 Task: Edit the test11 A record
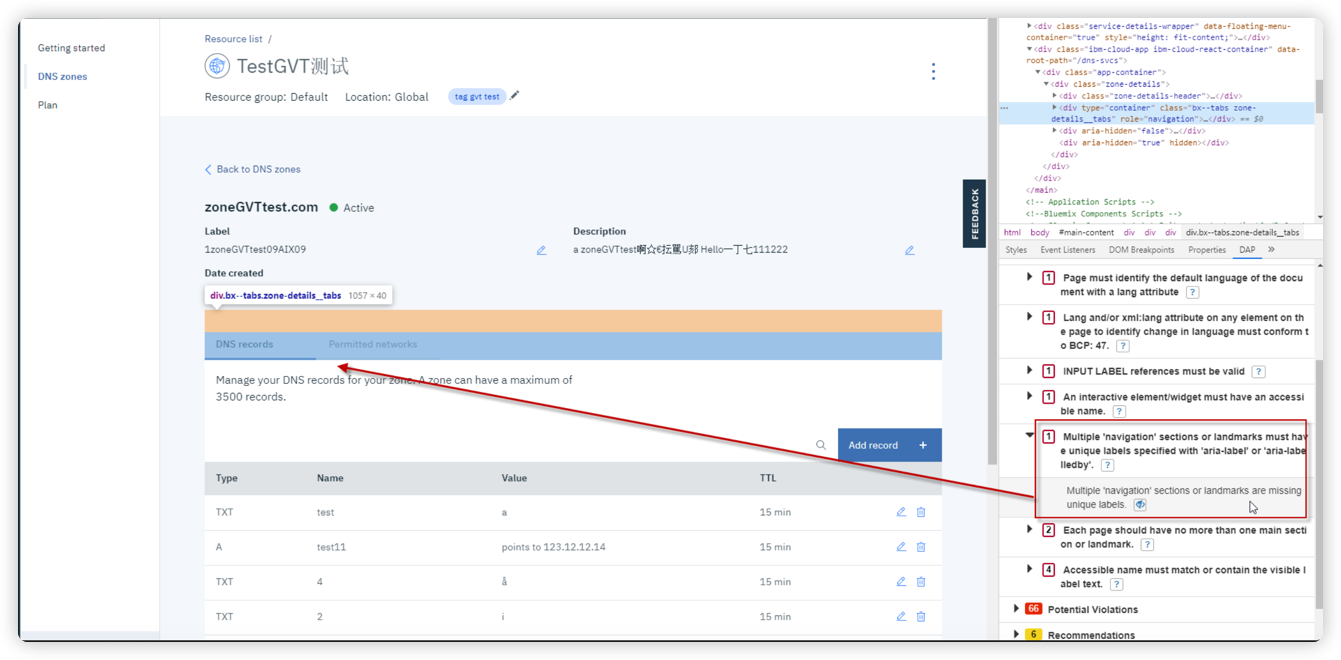click(901, 547)
